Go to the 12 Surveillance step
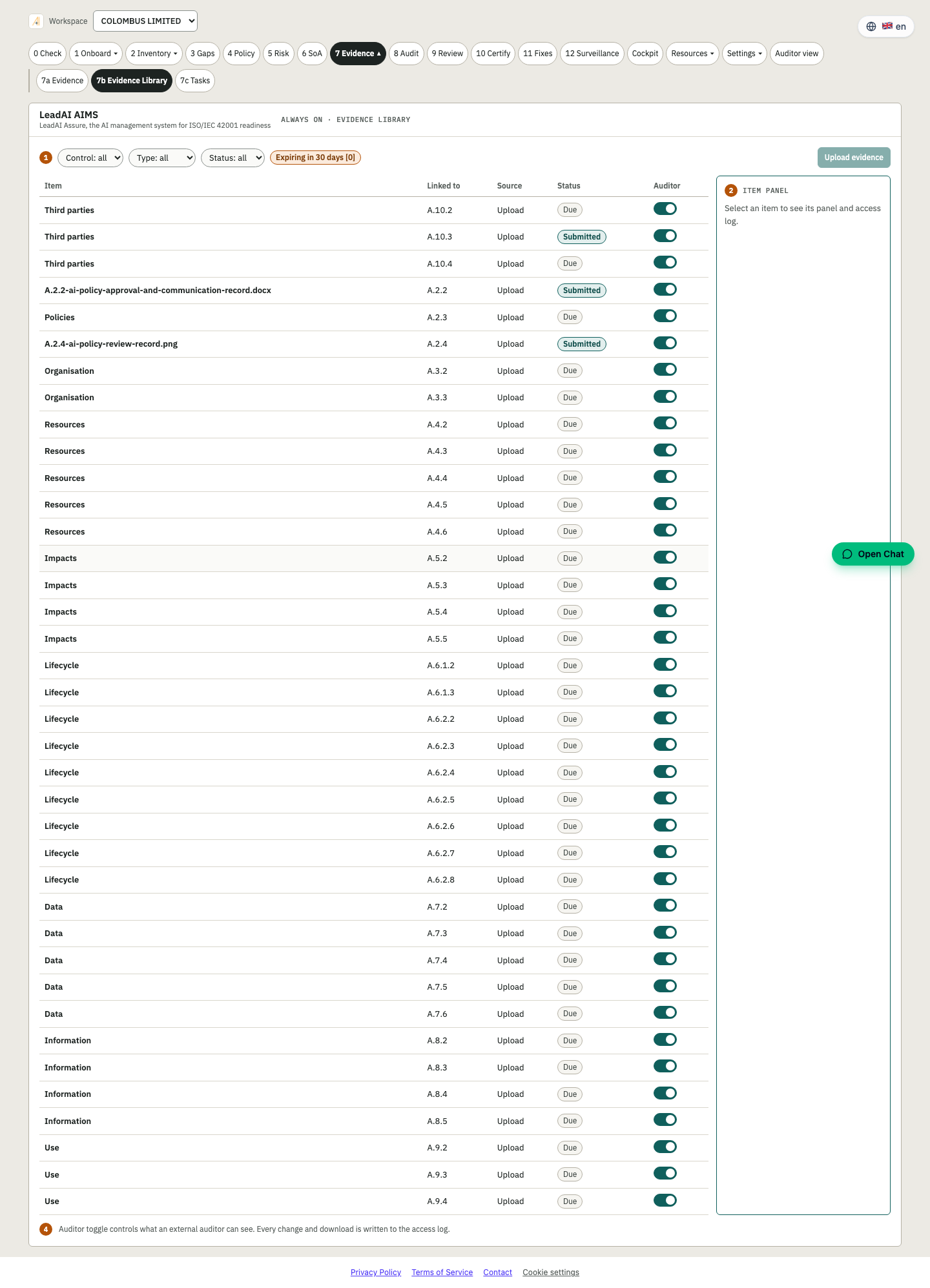Image resolution: width=930 pixels, height=1288 pixels. [592, 54]
